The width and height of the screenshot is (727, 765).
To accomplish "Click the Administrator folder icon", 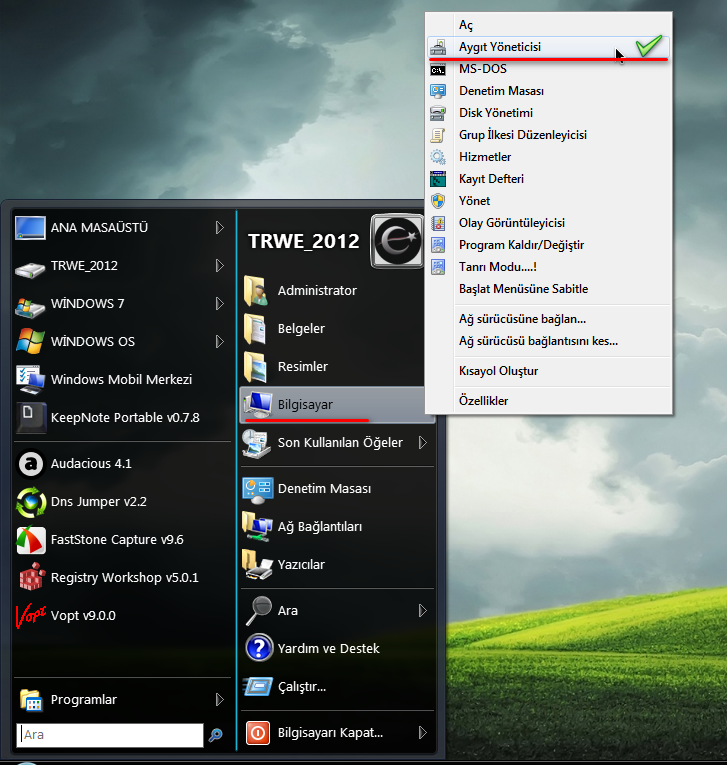I will 255,291.
